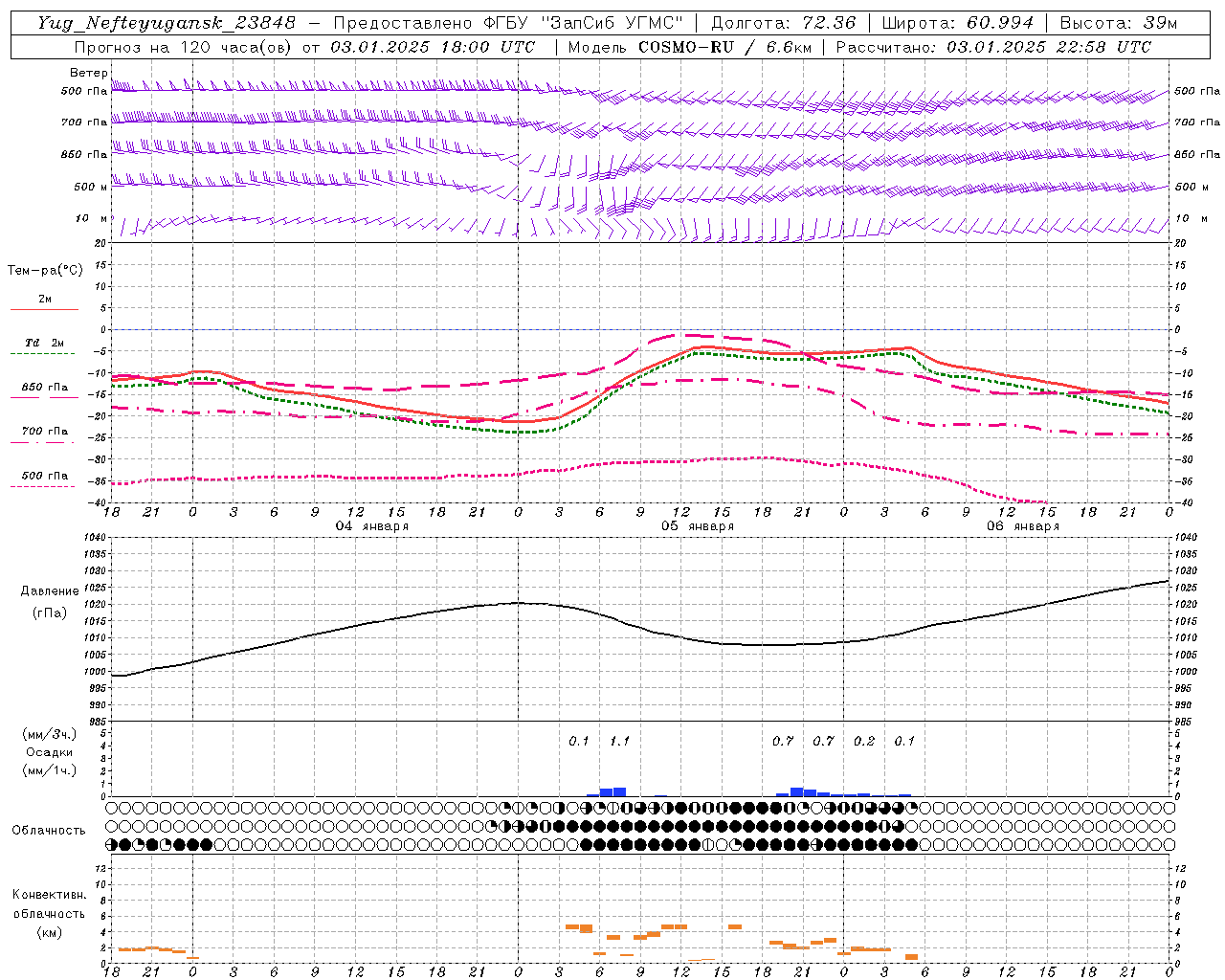Click the 05 января date label

click(698, 526)
